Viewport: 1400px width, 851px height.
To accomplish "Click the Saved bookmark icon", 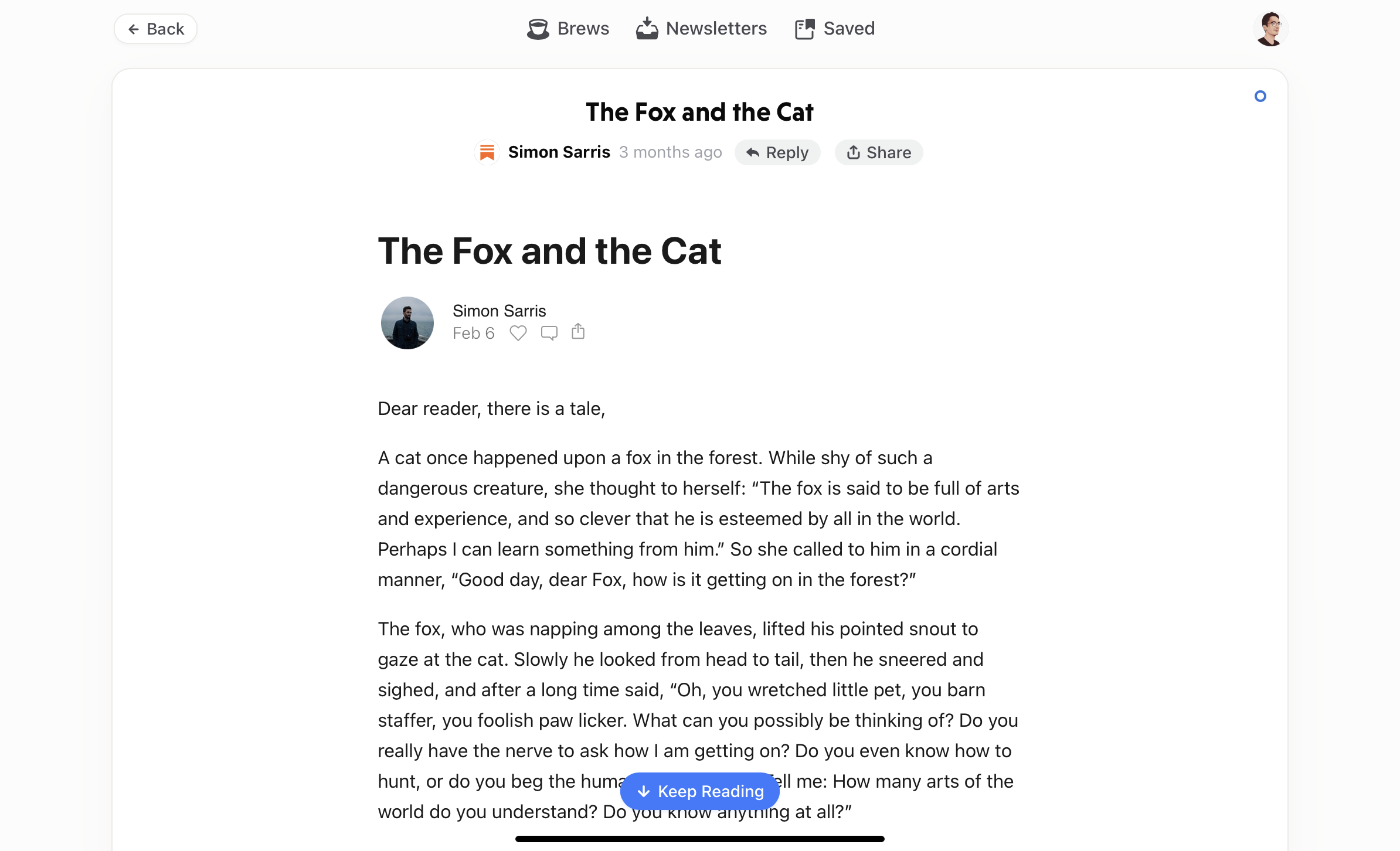I will [x=804, y=29].
